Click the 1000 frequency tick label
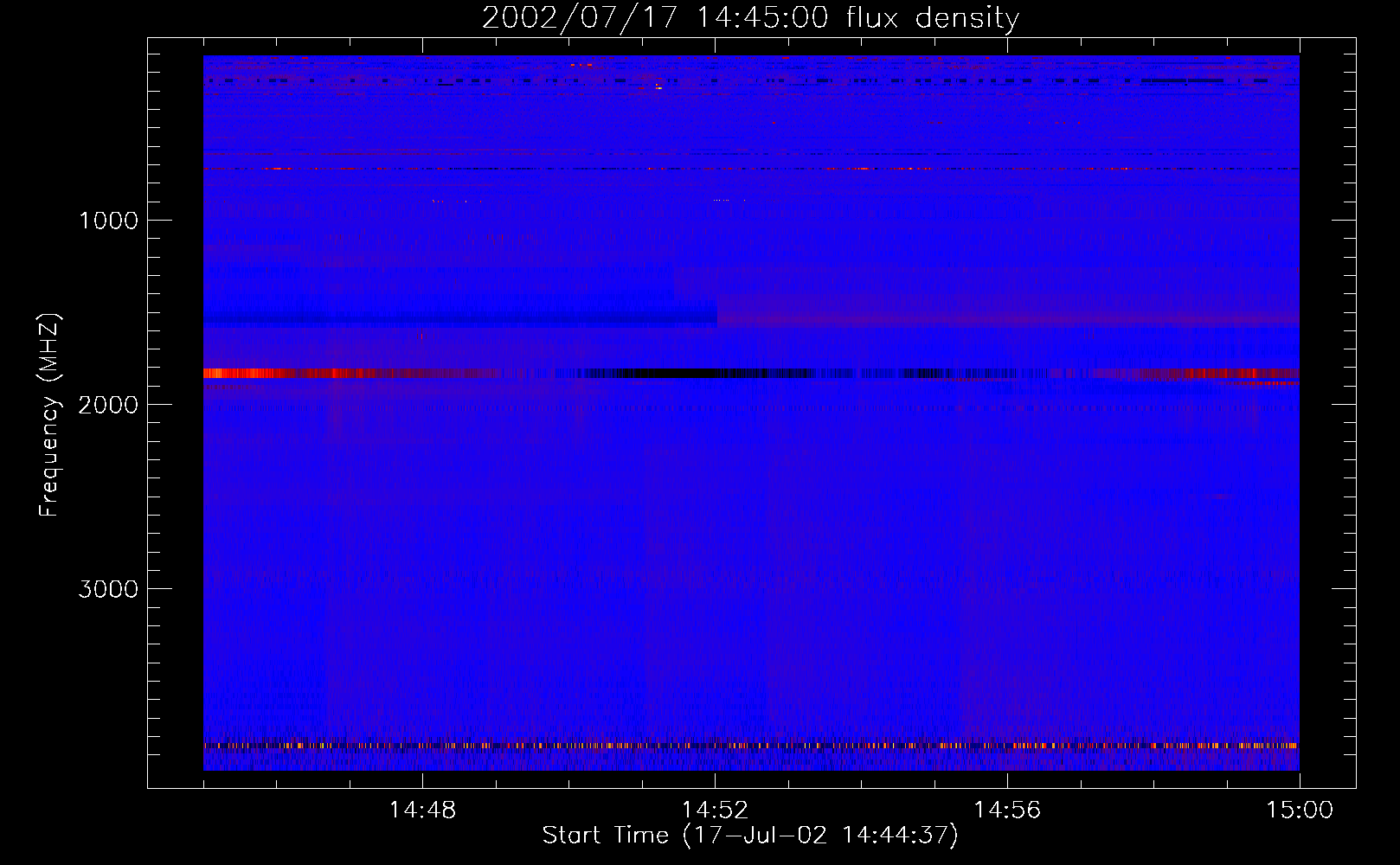 pyautogui.click(x=108, y=221)
